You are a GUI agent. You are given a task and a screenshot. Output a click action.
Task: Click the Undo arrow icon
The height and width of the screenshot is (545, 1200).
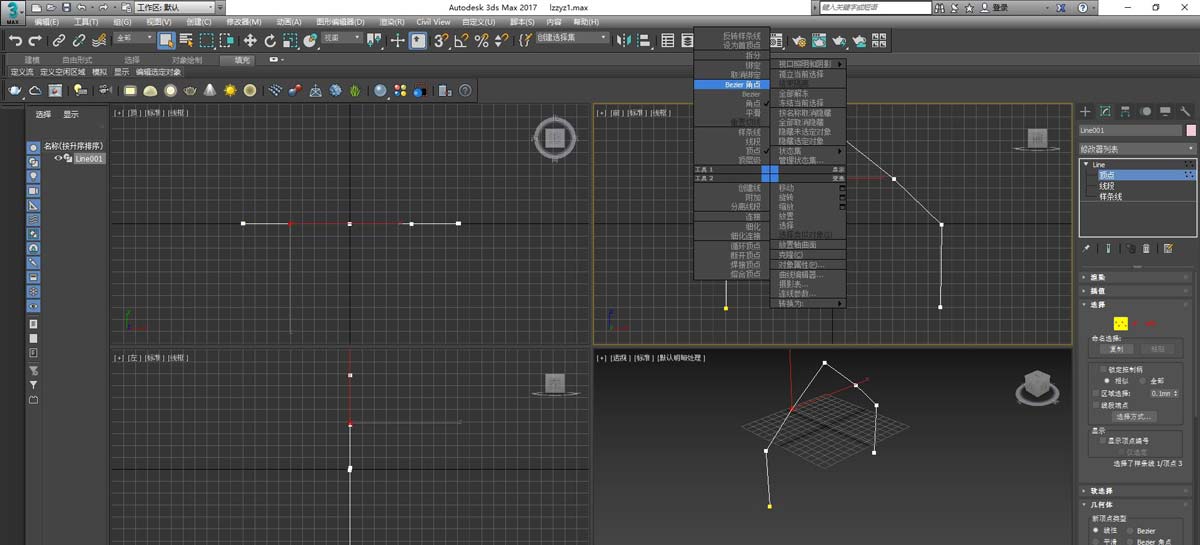tap(15, 41)
